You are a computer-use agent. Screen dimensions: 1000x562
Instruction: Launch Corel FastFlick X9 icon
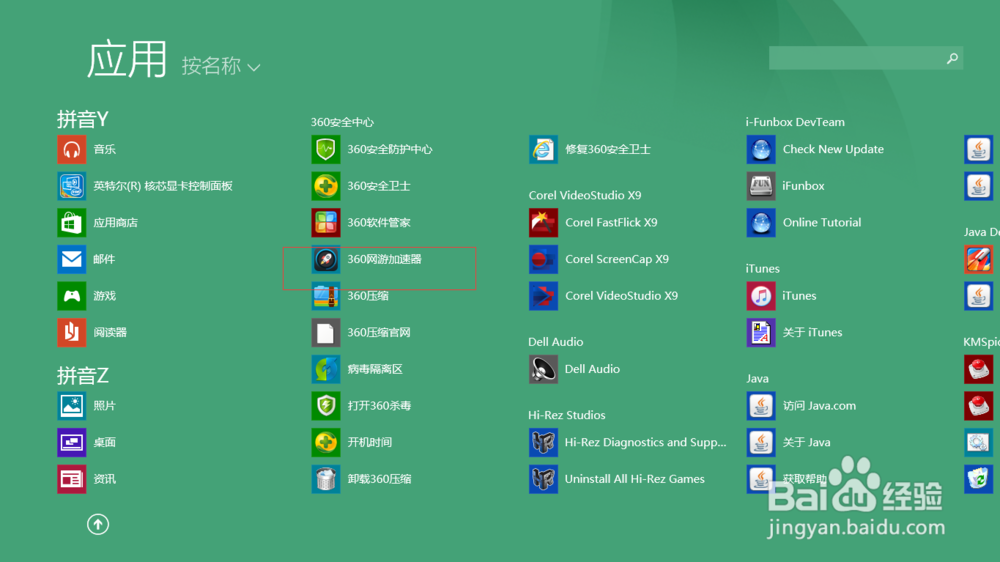(543, 223)
